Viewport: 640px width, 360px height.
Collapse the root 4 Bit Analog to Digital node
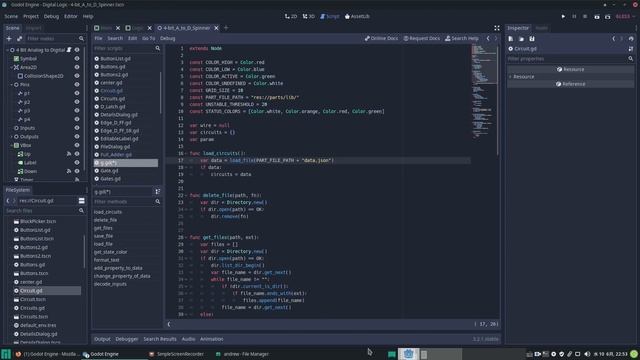[7, 50]
